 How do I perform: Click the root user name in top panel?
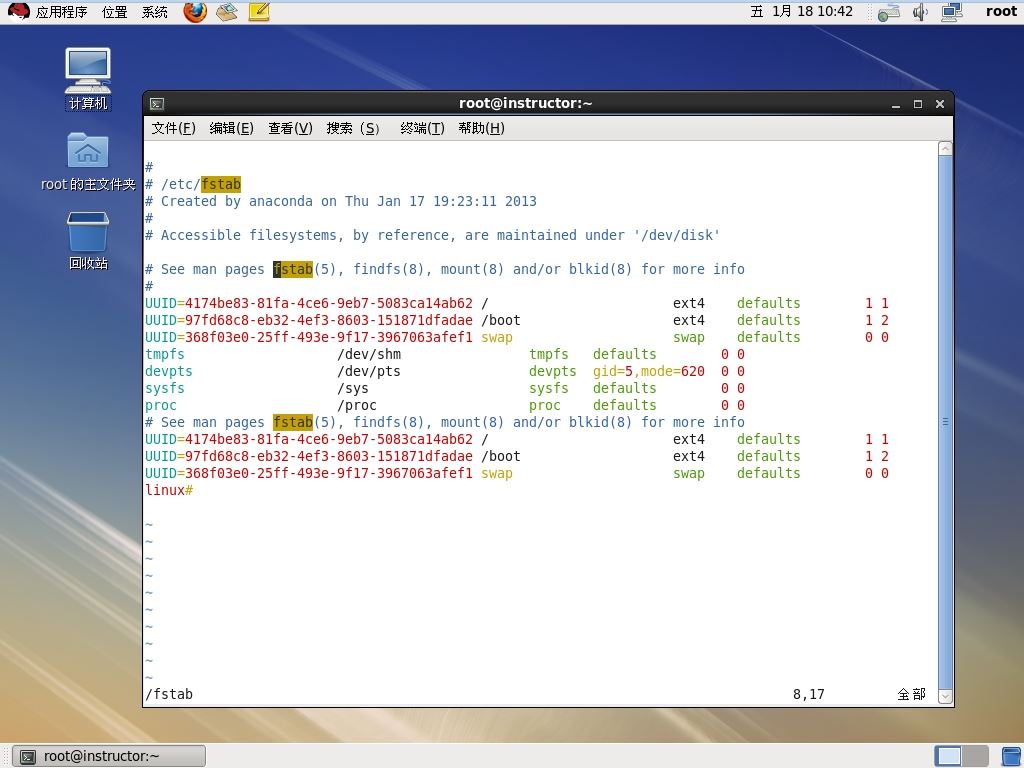(1001, 11)
